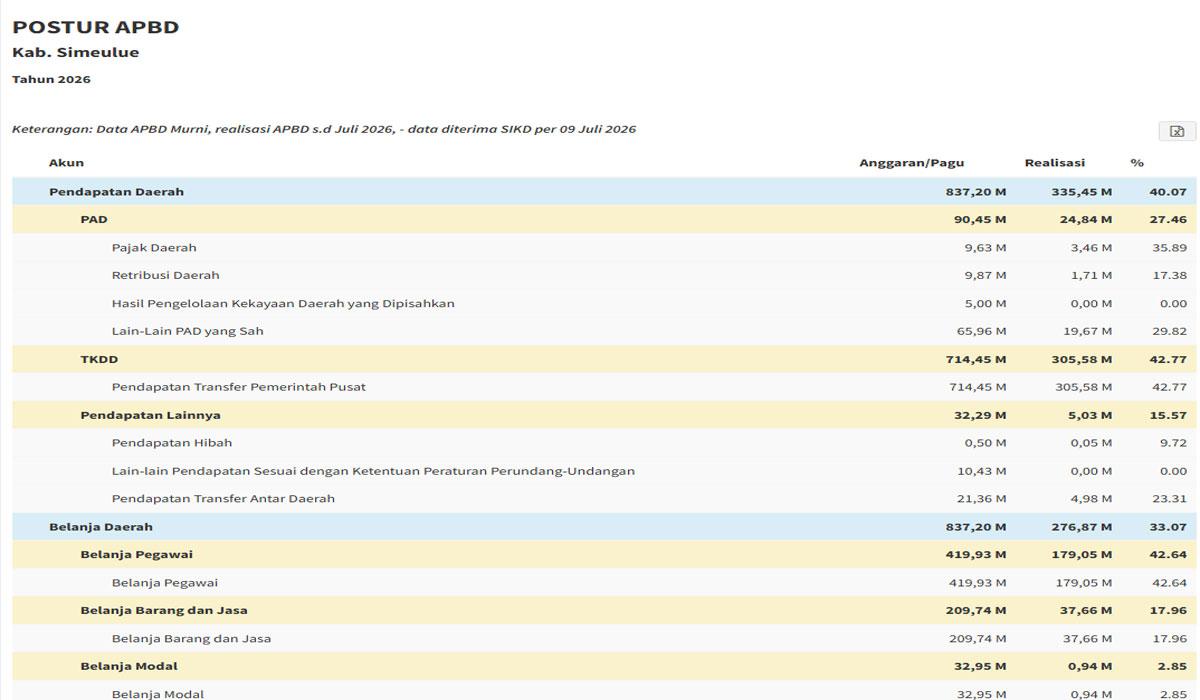This screenshot has width=1200, height=700.
Task: Click the Pajak Daerah row
Action: pyautogui.click(x=605, y=248)
